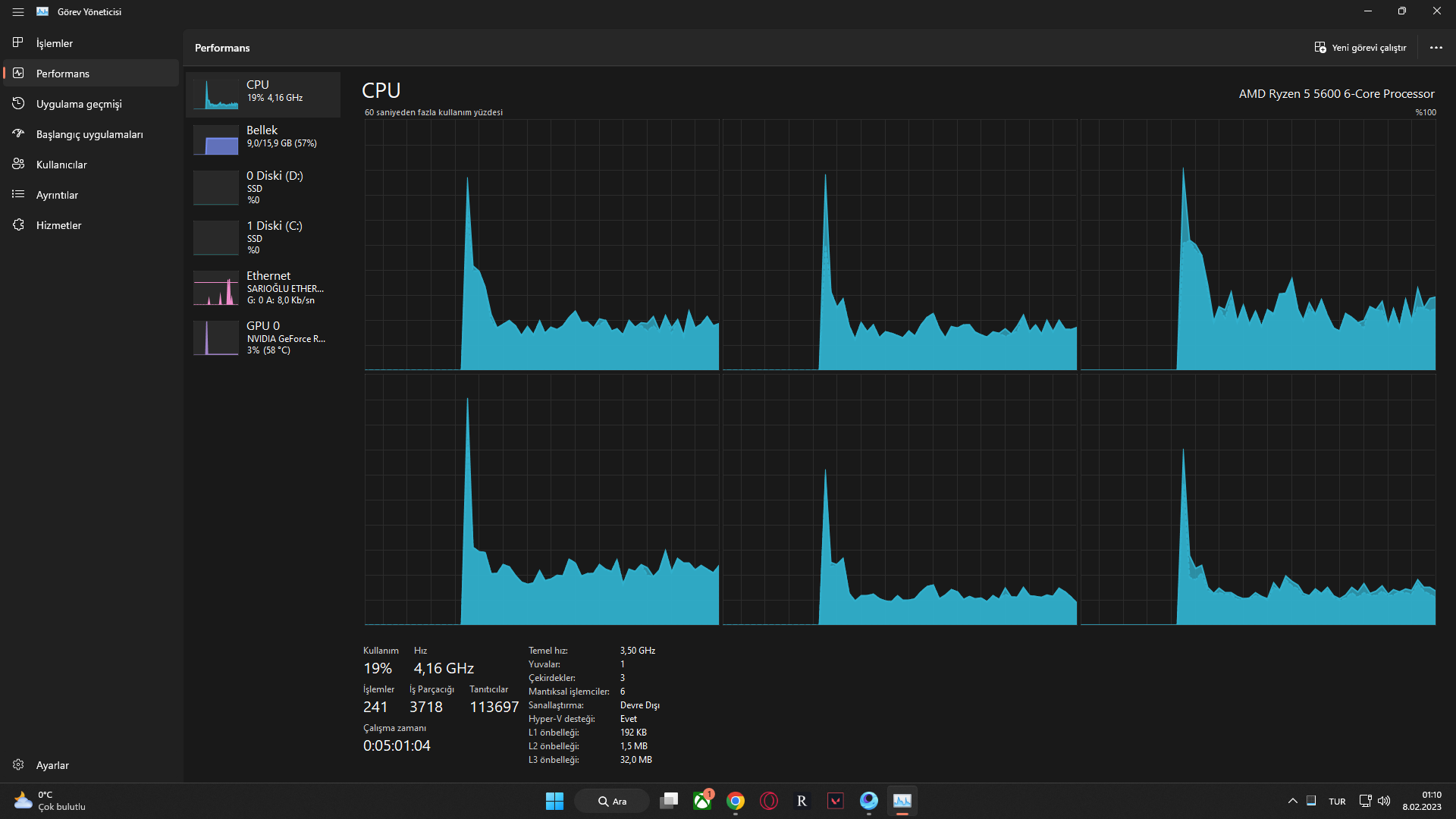Click the Task Manager taskbar icon
The height and width of the screenshot is (819, 1456).
pyautogui.click(x=902, y=801)
